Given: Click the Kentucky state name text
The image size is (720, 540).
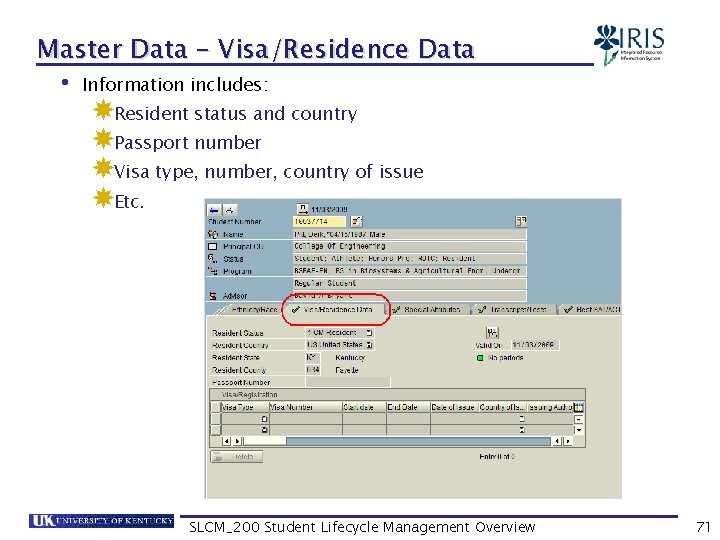Looking at the screenshot, I should [x=350, y=358].
